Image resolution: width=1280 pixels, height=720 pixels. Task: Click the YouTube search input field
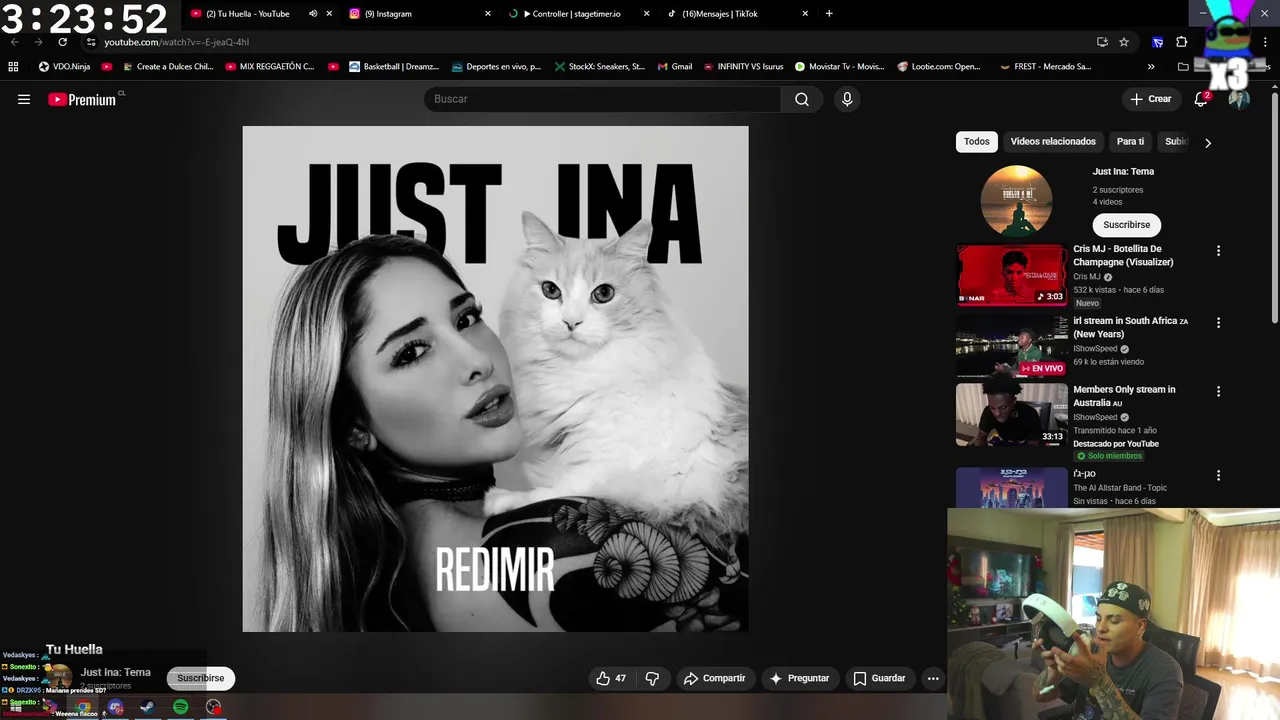click(603, 99)
